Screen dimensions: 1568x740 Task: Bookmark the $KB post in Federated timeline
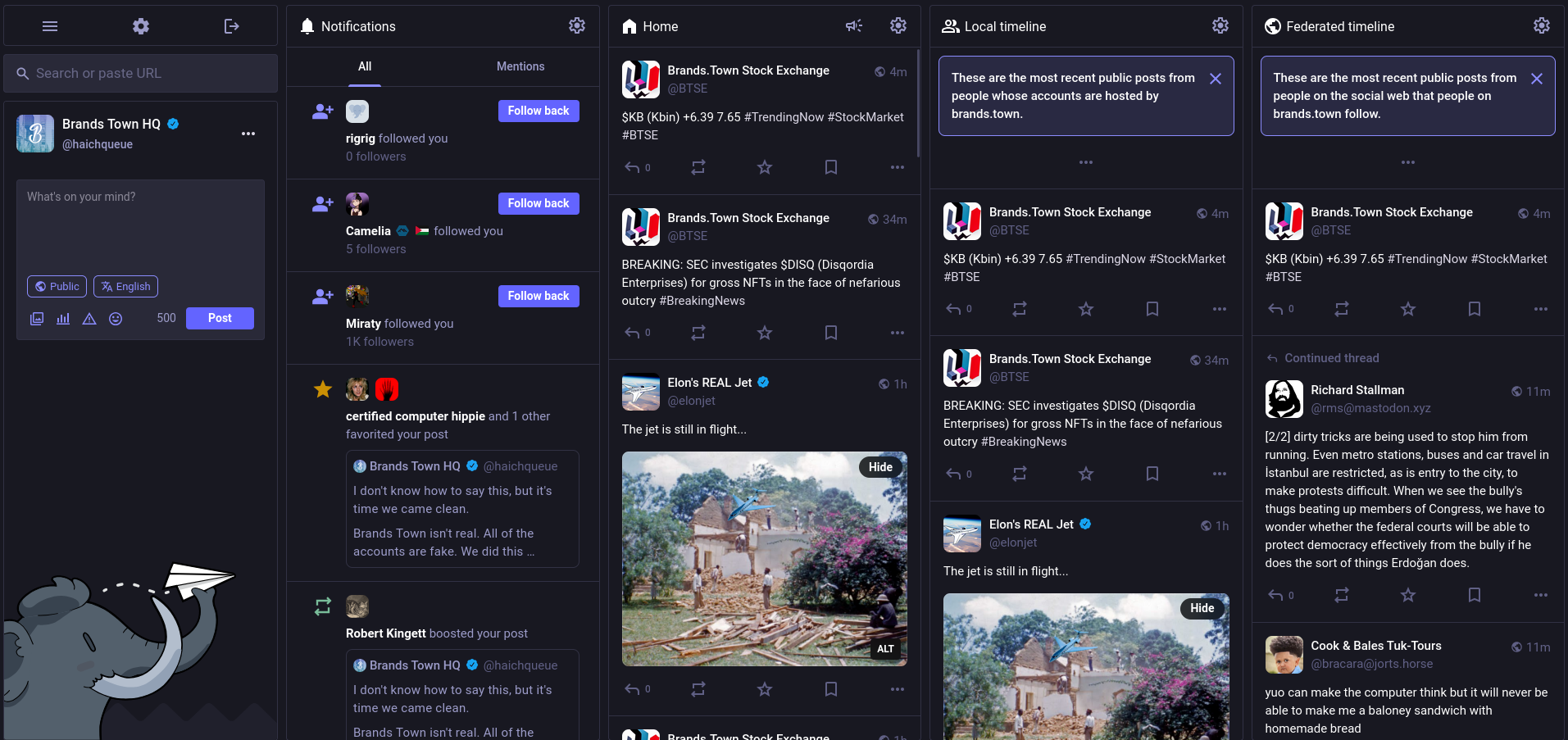[x=1475, y=309]
